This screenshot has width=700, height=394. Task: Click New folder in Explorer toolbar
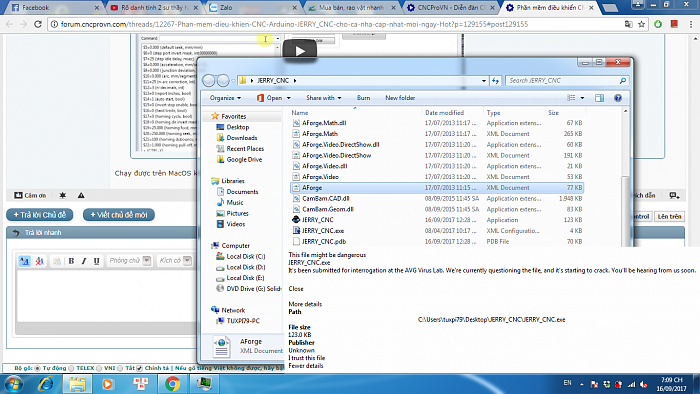tap(400, 98)
